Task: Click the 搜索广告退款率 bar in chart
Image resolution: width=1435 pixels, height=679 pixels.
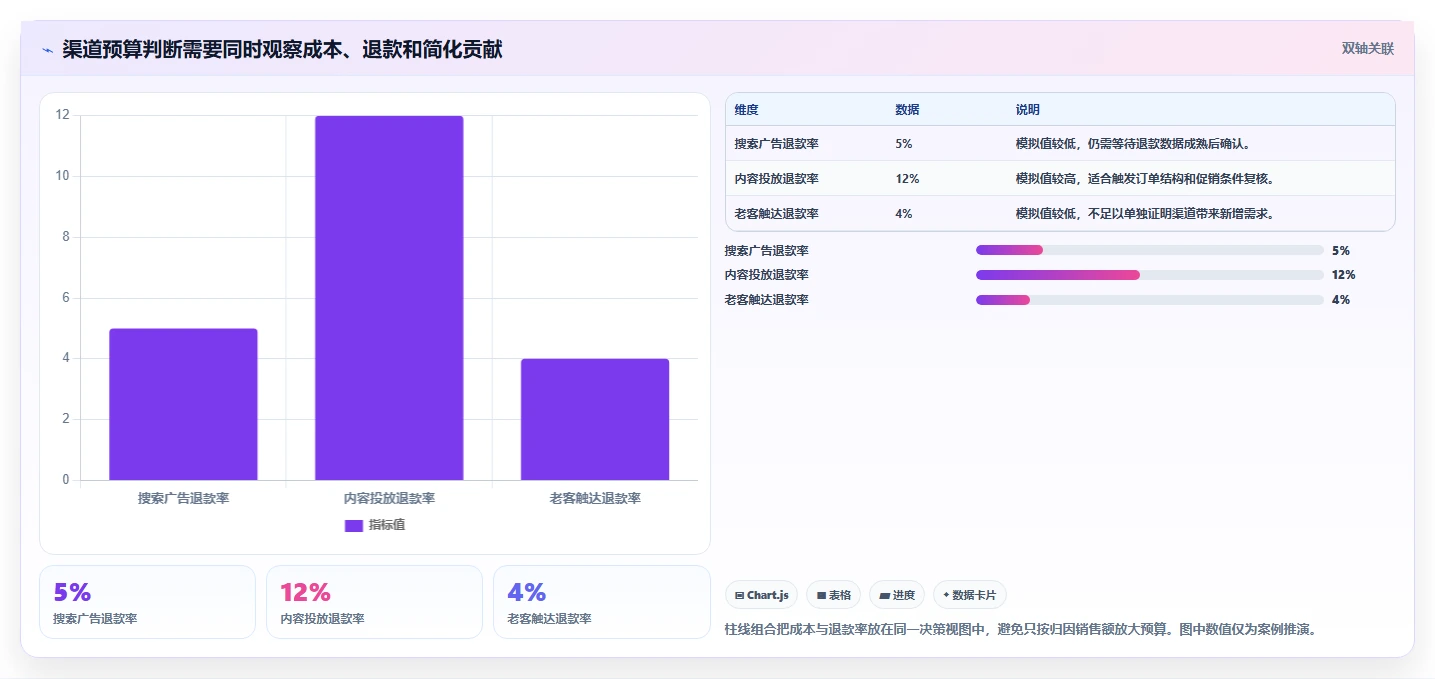Action: 183,404
